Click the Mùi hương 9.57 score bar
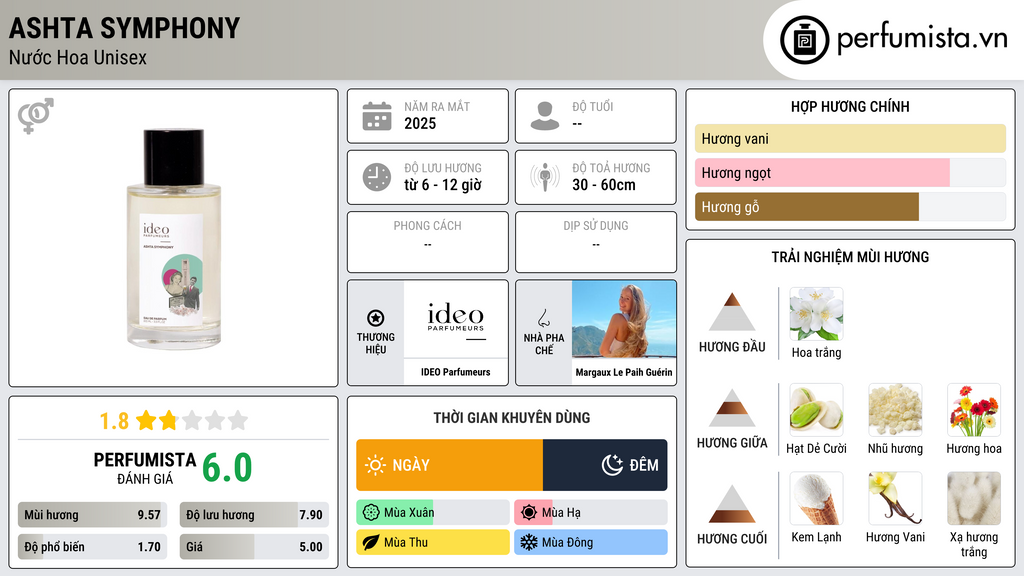 92,515
